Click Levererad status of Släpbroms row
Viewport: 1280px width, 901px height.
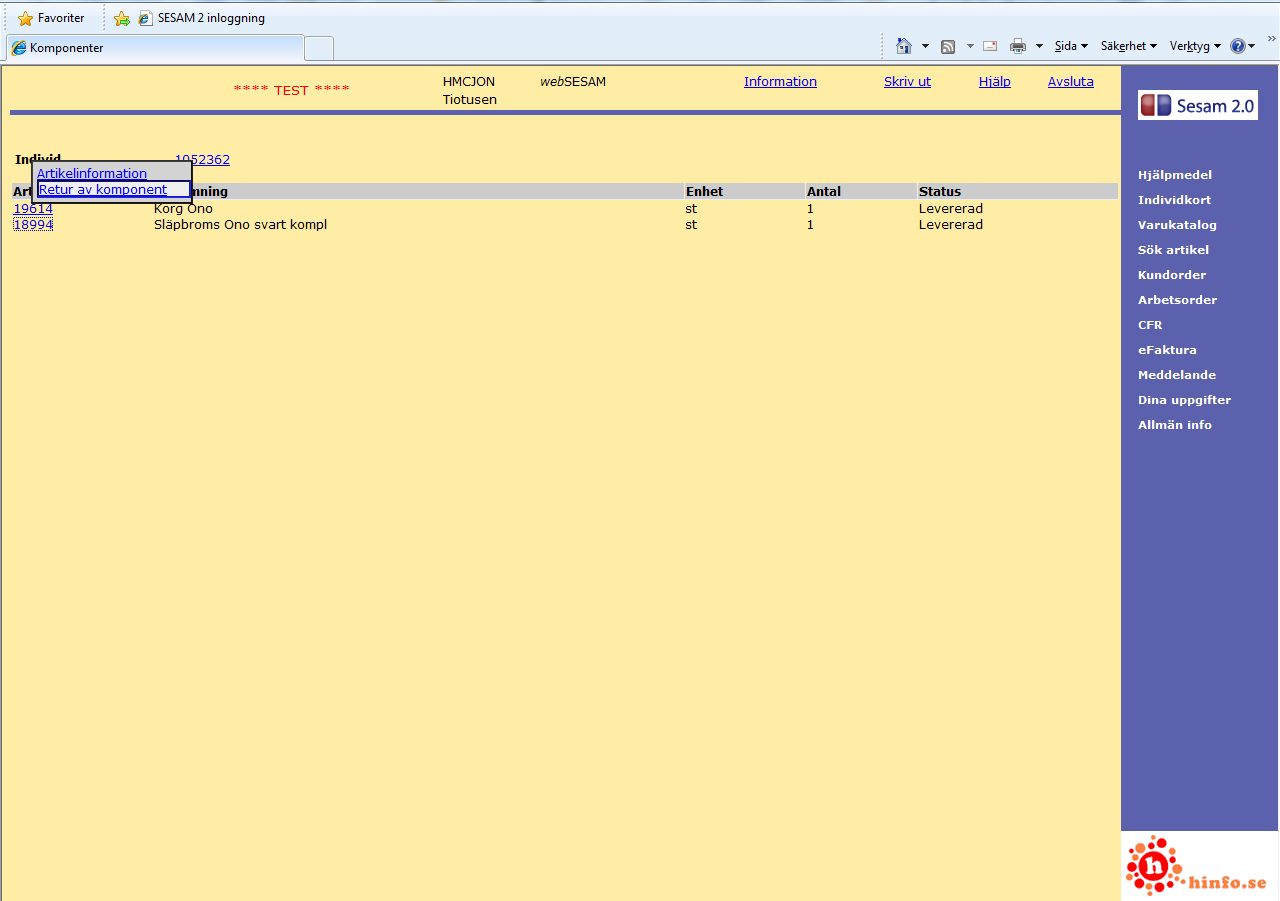tap(951, 224)
